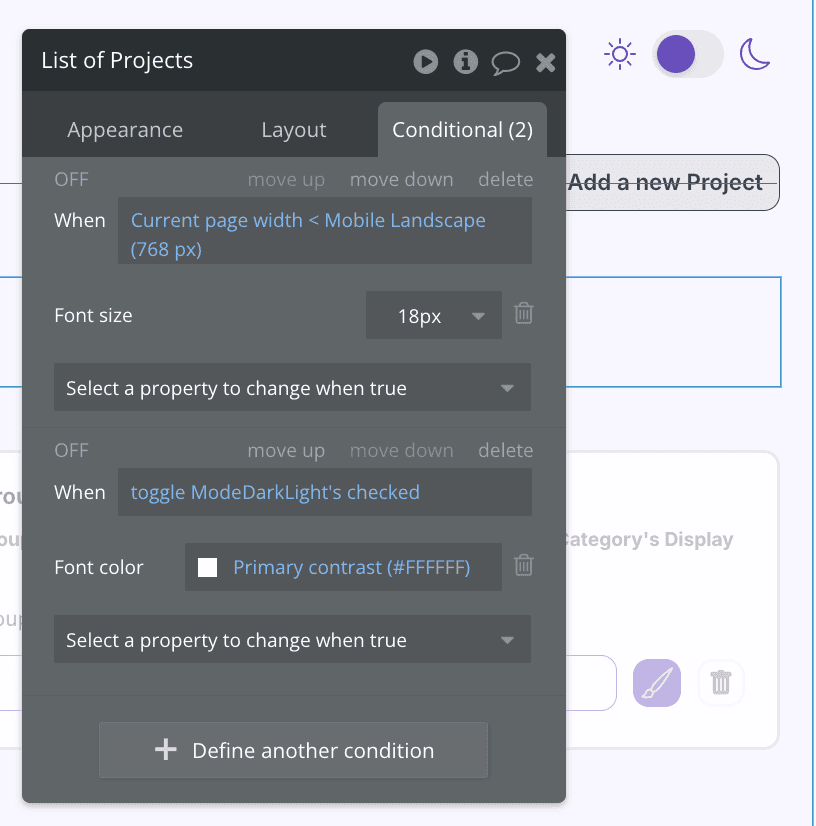Image resolution: width=816 pixels, height=826 pixels.
Task: Delete the page width condition
Action: pos(506,180)
